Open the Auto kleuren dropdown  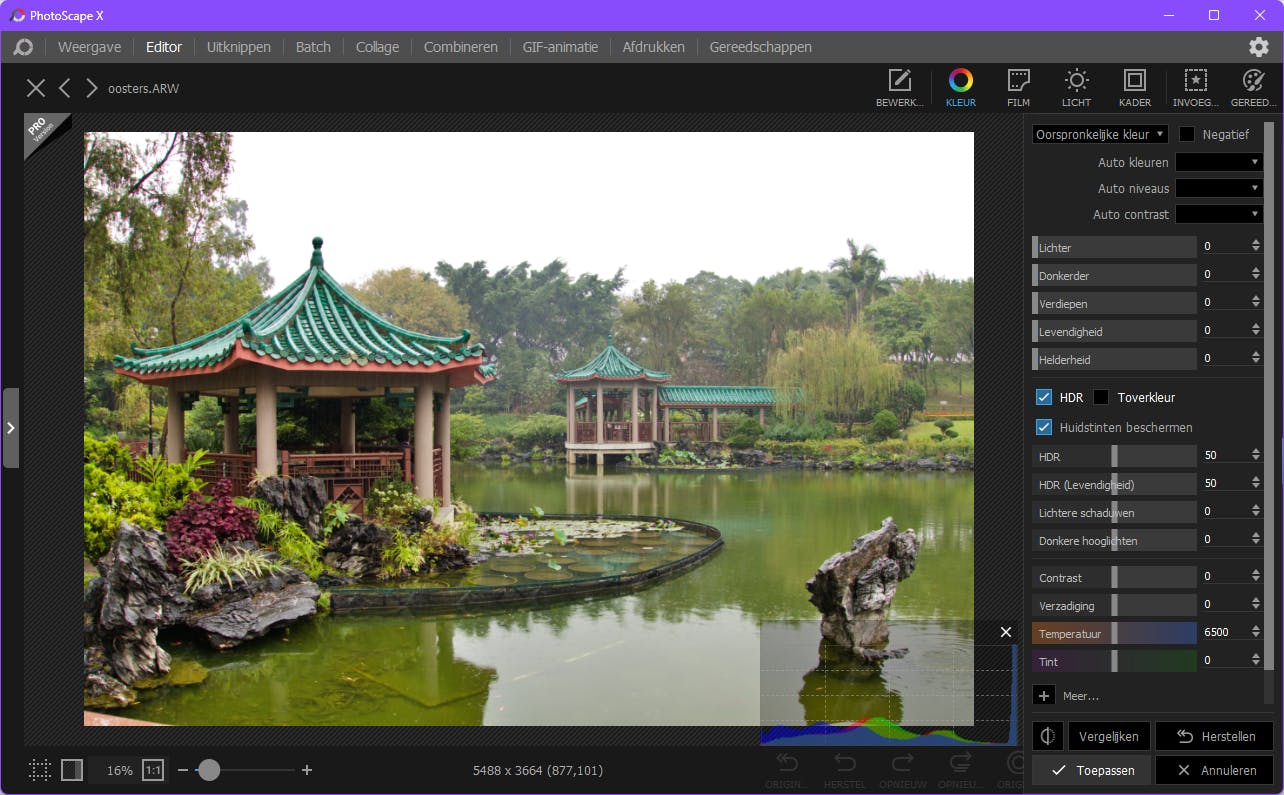(1219, 162)
